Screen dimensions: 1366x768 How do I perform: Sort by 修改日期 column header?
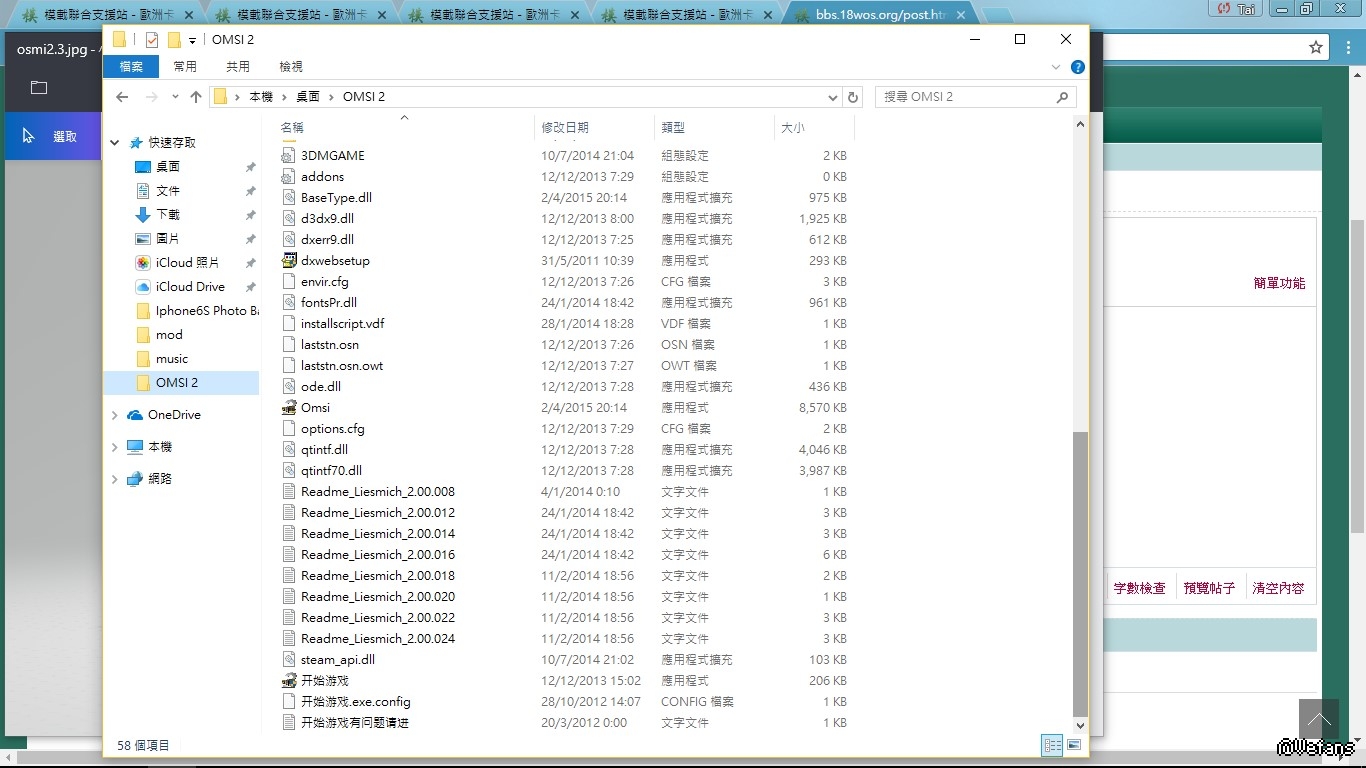click(565, 127)
